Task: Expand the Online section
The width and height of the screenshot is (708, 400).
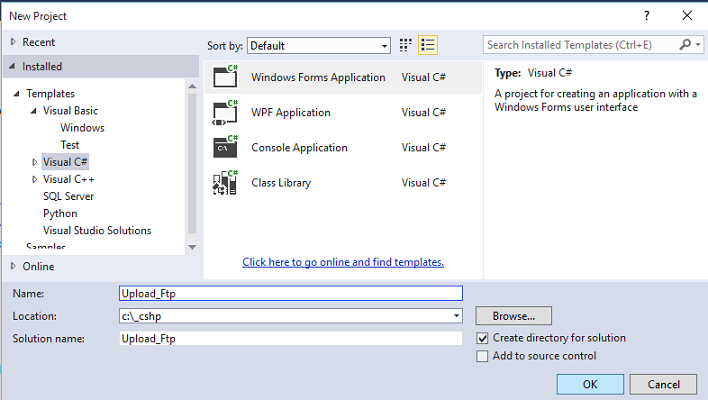Action: 13,266
